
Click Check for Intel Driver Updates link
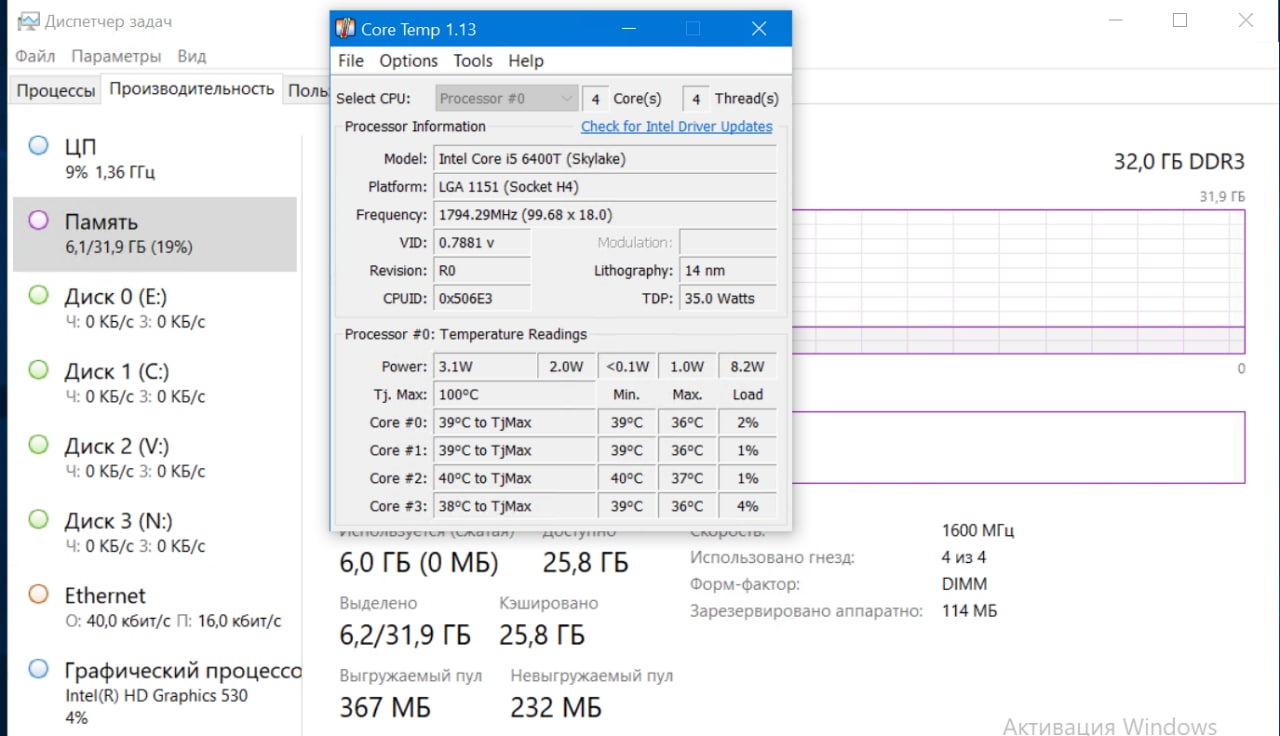677,127
